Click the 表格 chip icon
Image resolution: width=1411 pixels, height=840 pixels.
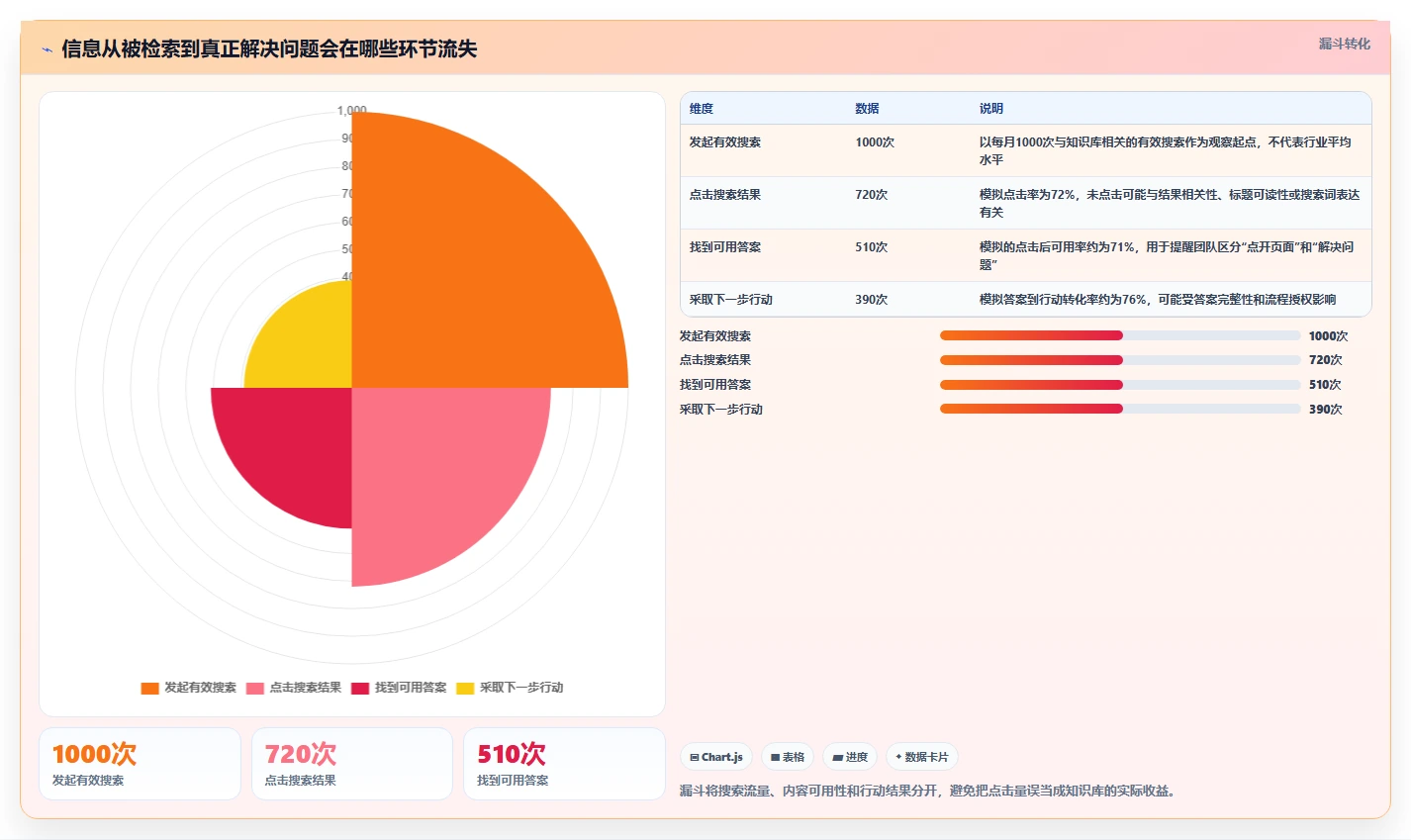[776, 758]
